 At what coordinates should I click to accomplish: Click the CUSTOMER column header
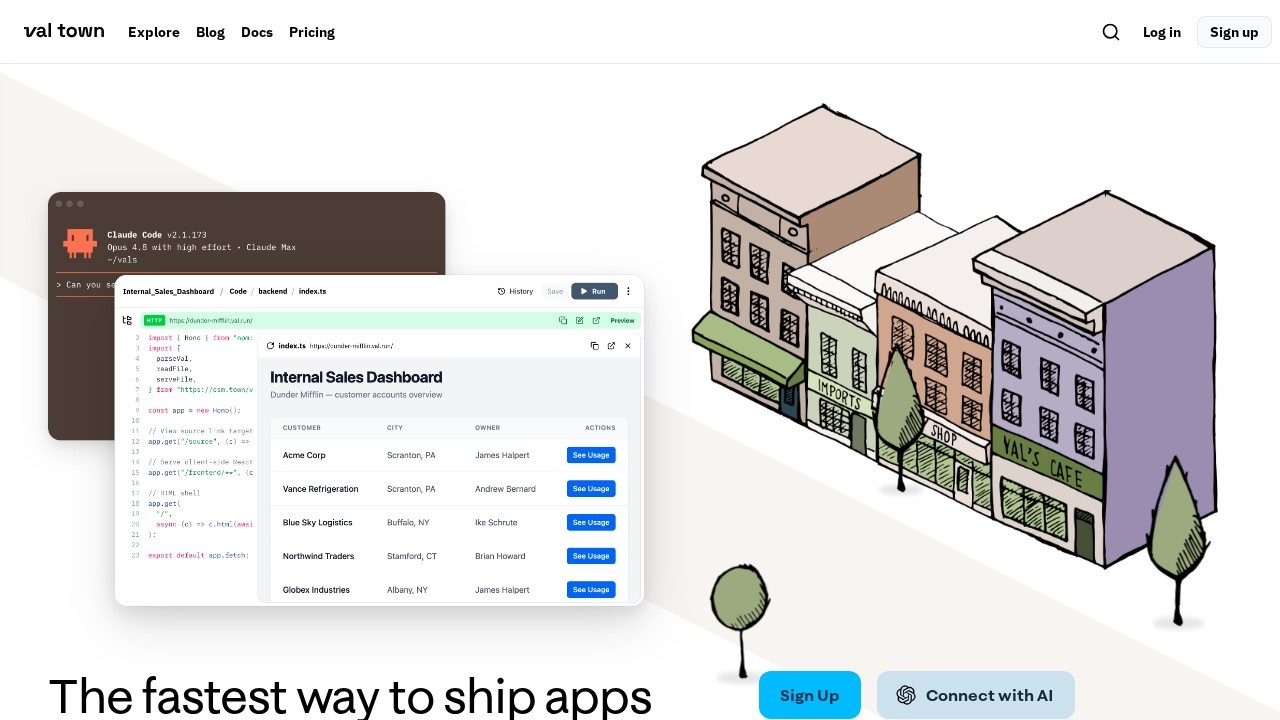pyautogui.click(x=302, y=428)
